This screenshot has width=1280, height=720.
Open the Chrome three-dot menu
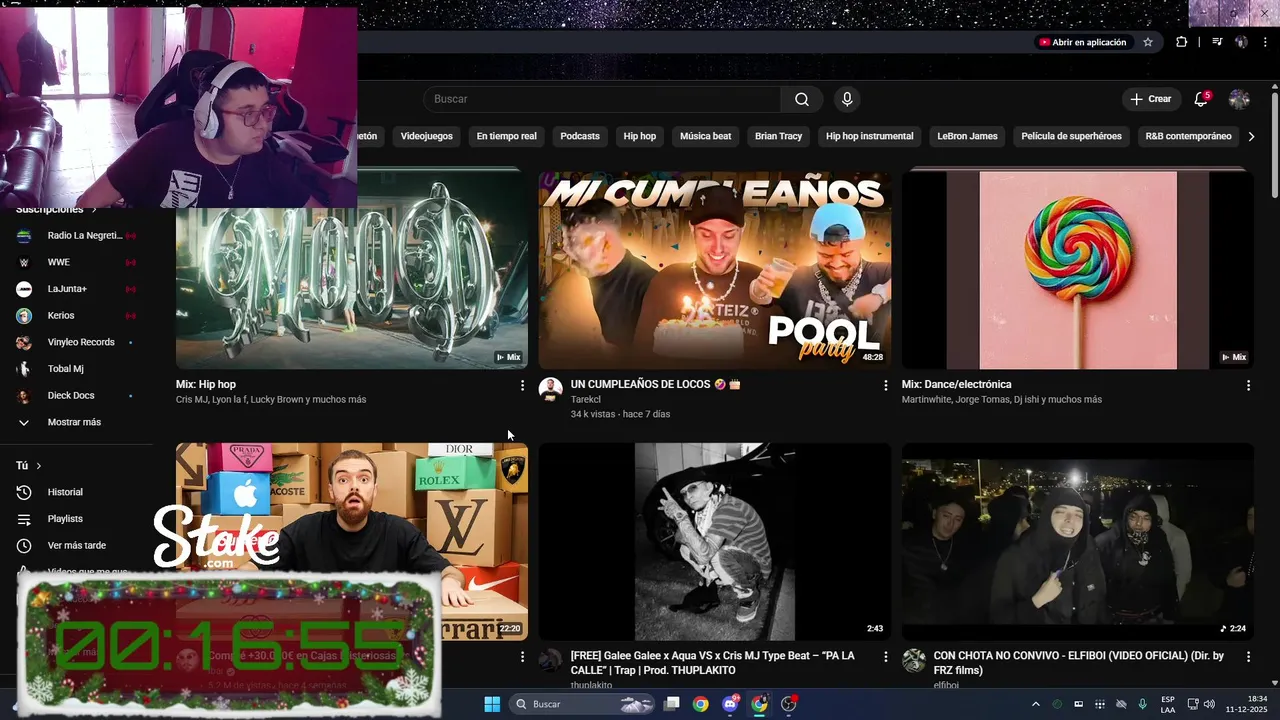1266,42
